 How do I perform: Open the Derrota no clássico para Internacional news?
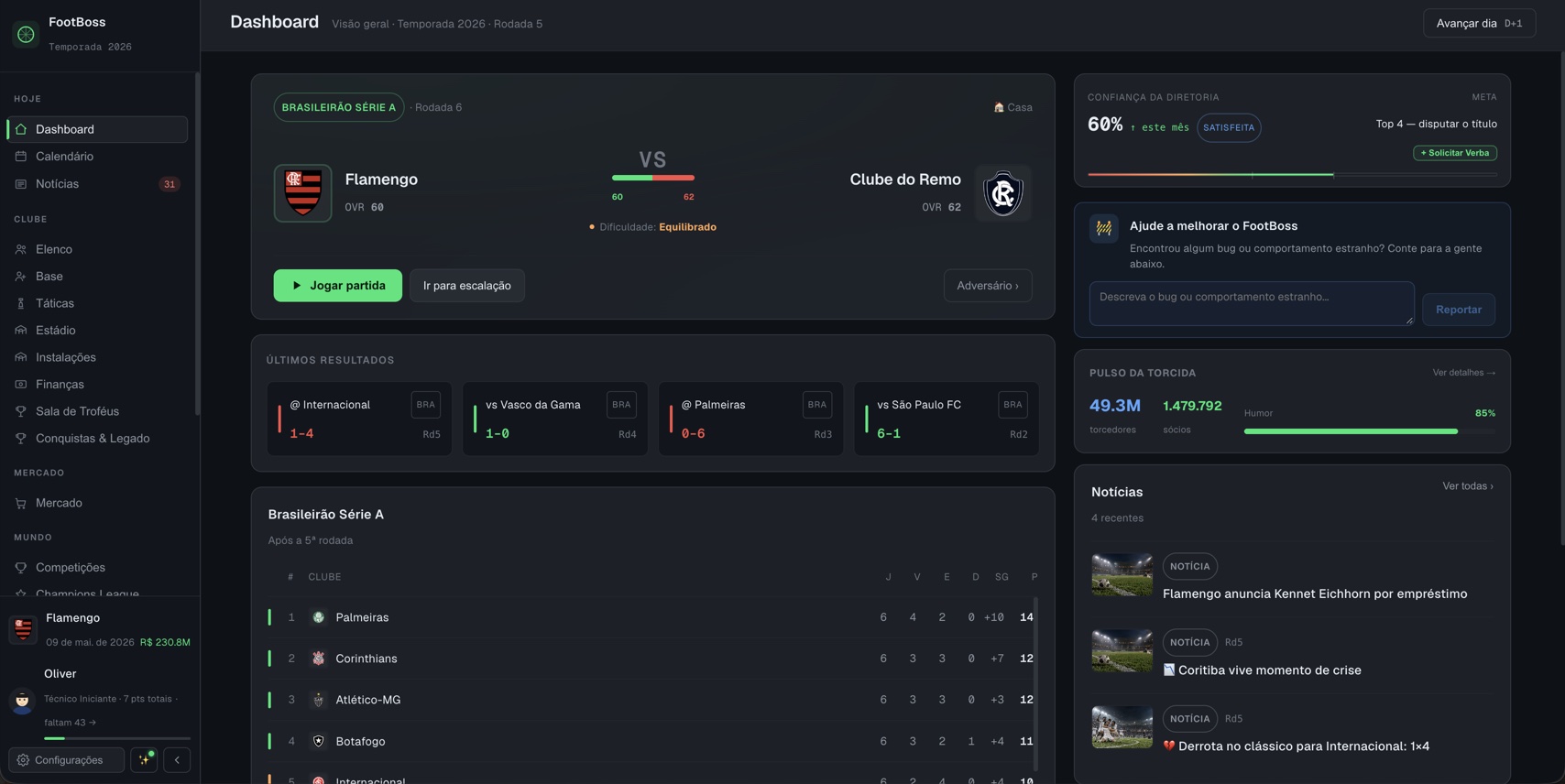coord(1296,746)
